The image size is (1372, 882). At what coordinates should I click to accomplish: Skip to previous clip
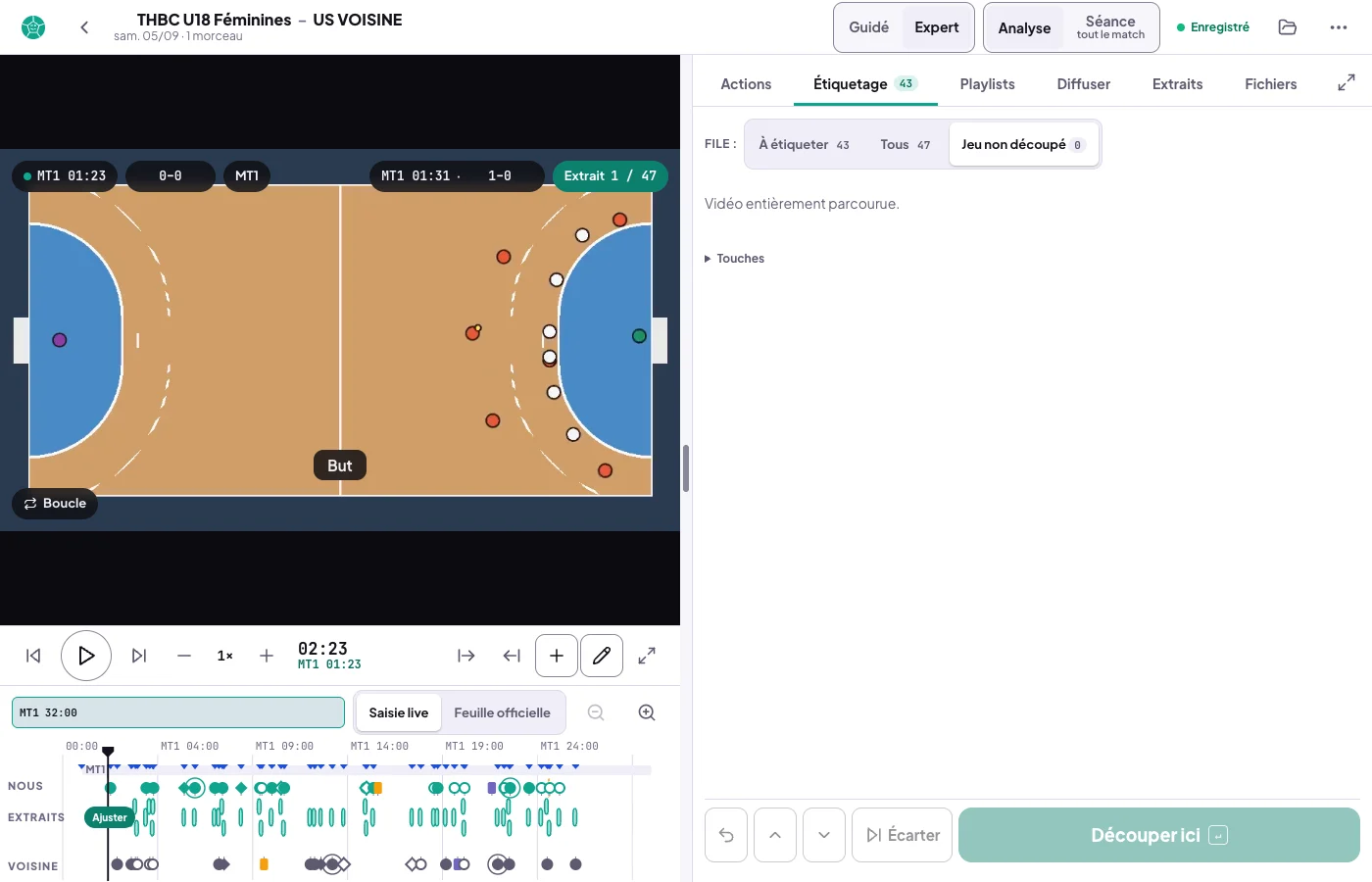(x=33, y=656)
